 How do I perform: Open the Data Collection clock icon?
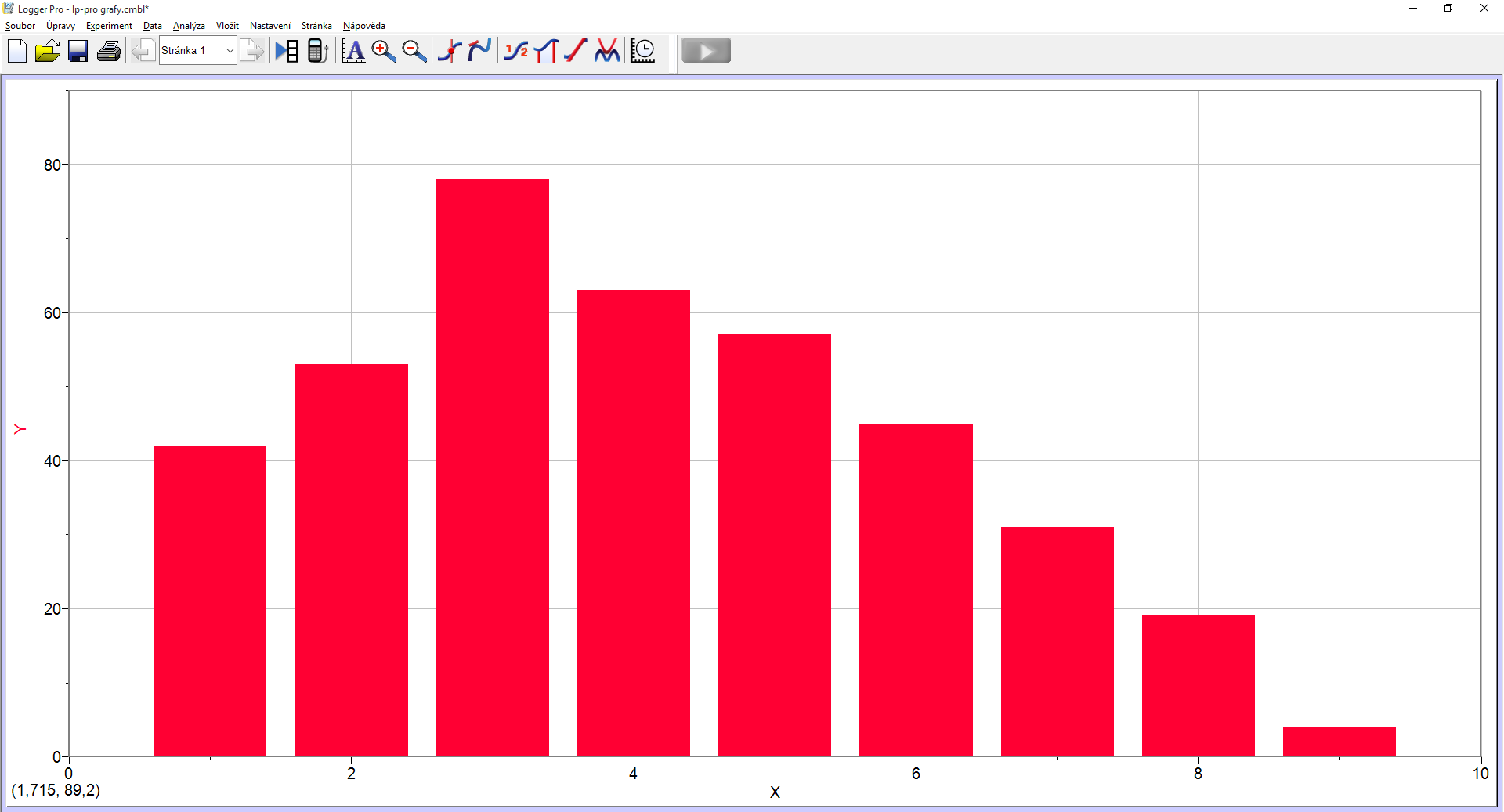[x=643, y=51]
